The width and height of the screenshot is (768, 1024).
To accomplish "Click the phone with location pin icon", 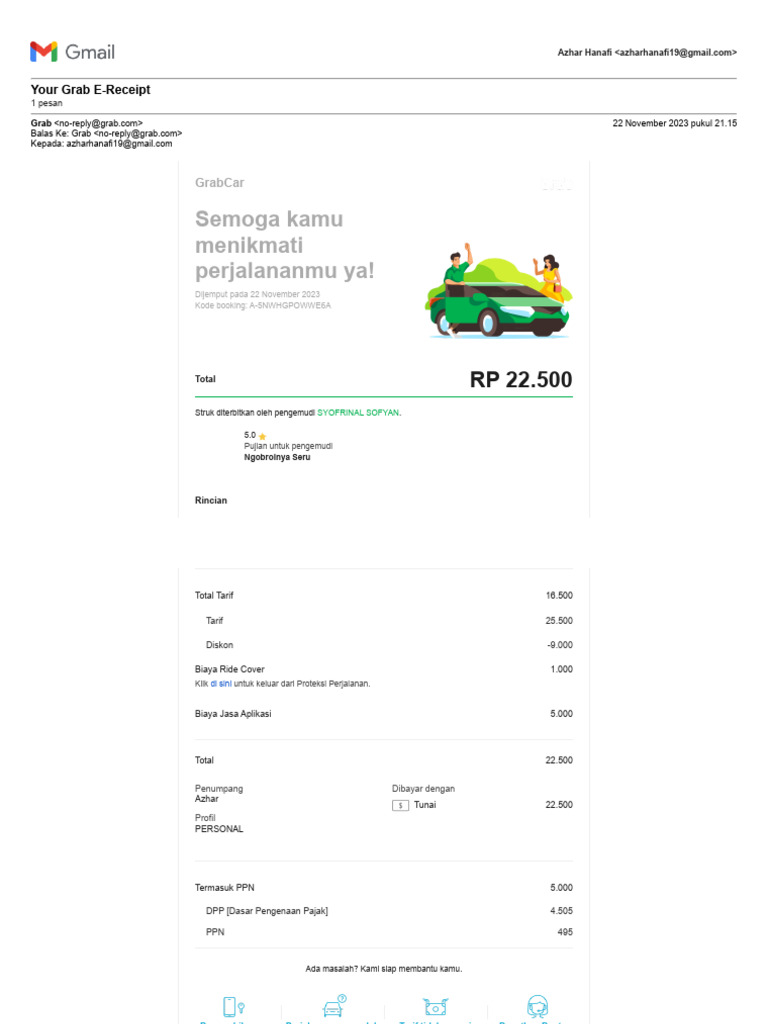I will 233,1005.
